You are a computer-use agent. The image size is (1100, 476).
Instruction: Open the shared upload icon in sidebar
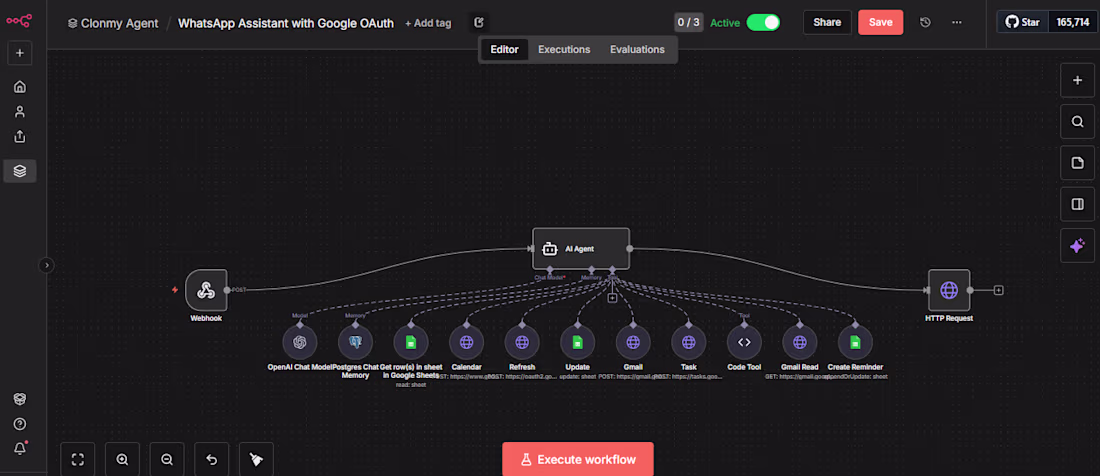point(20,136)
